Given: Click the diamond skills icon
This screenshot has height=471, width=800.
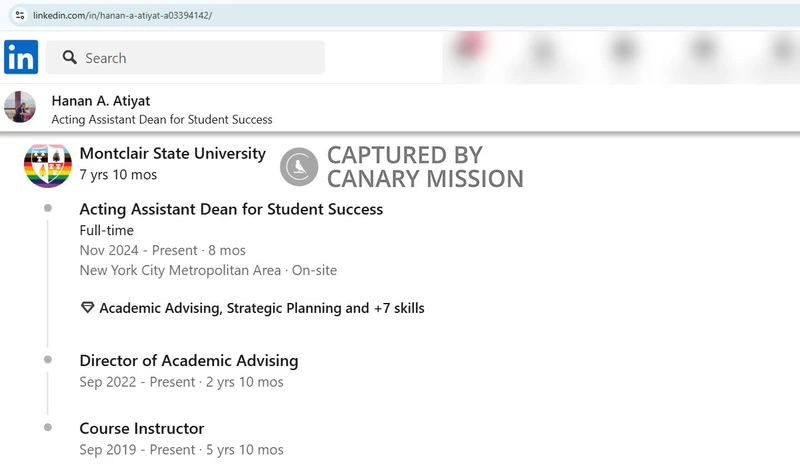Looking at the screenshot, I should [x=88, y=308].
